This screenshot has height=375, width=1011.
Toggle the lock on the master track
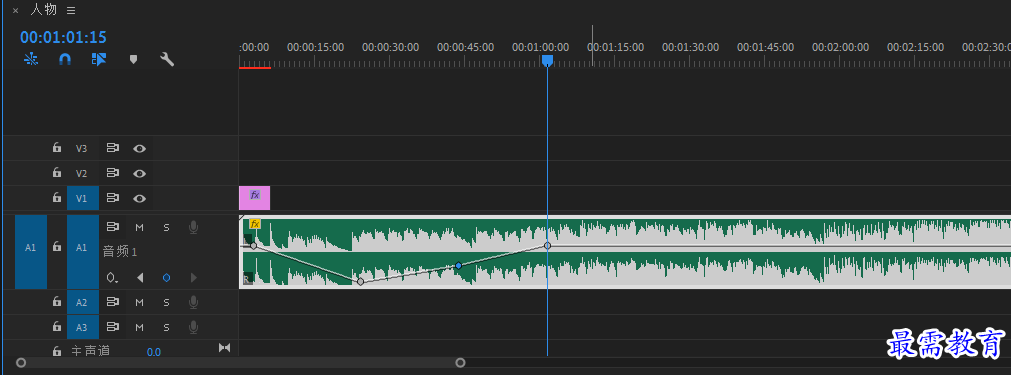coord(57,351)
